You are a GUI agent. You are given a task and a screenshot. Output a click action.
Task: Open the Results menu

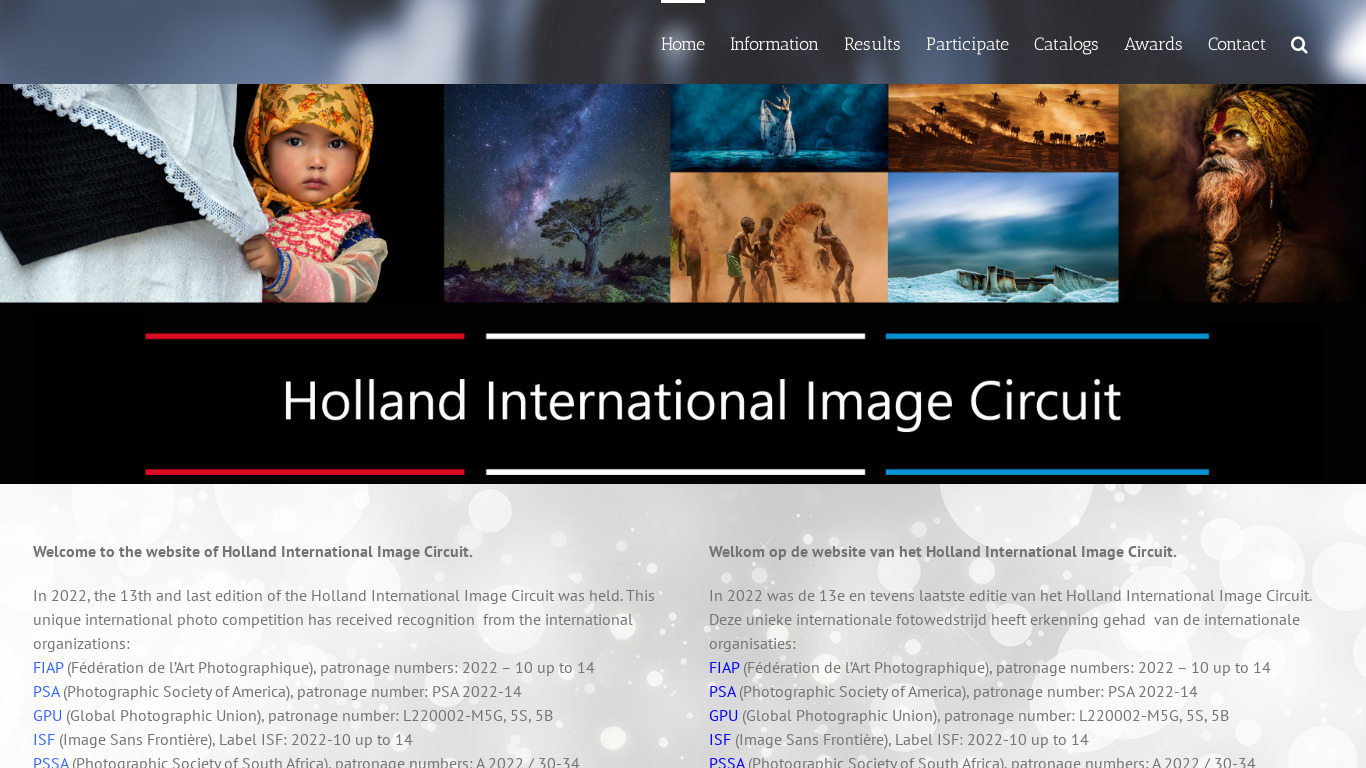tap(872, 44)
